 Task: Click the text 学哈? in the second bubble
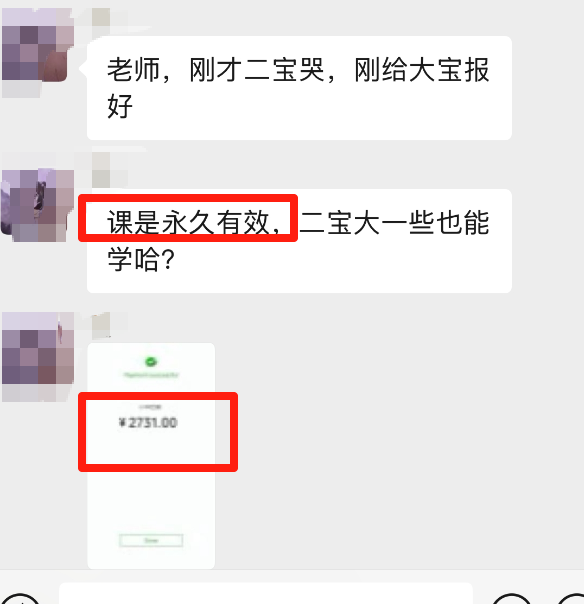[141, 259]
